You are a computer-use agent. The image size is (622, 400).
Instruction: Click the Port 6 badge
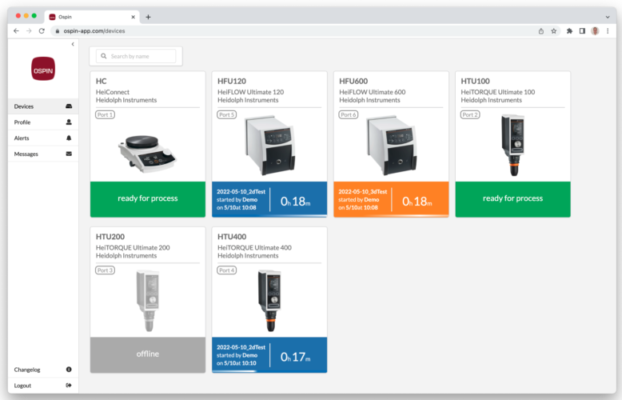(x=349, y=115)
